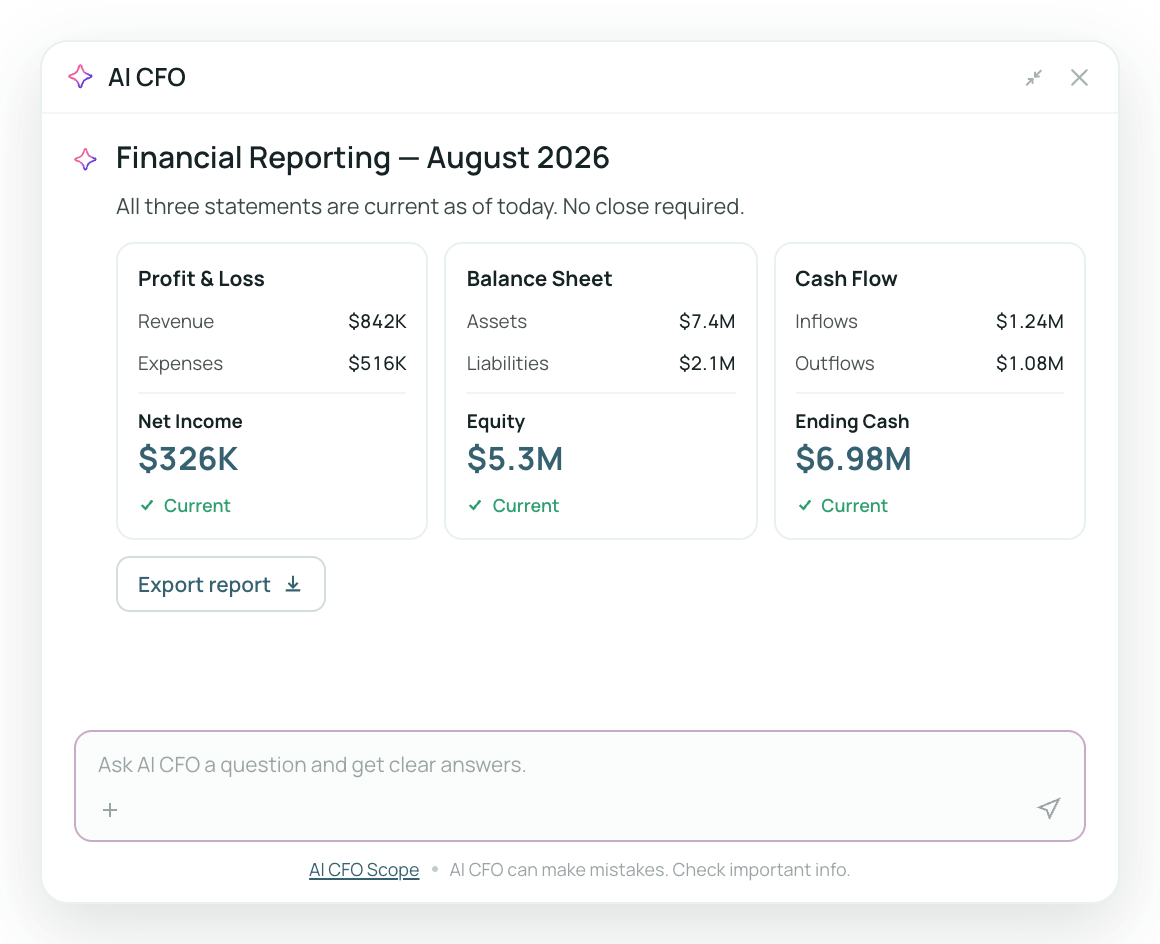Collapse the AI CFO panel with shrink icon

coord(1033,78)
